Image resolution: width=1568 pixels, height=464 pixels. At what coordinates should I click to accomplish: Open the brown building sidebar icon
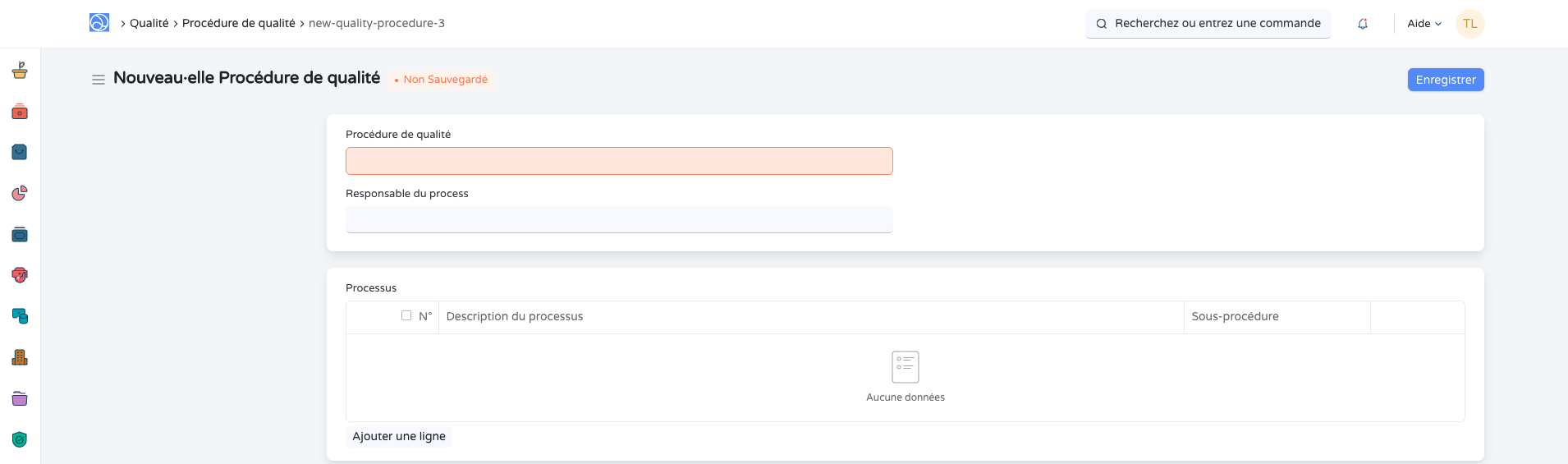pos(20,357)
